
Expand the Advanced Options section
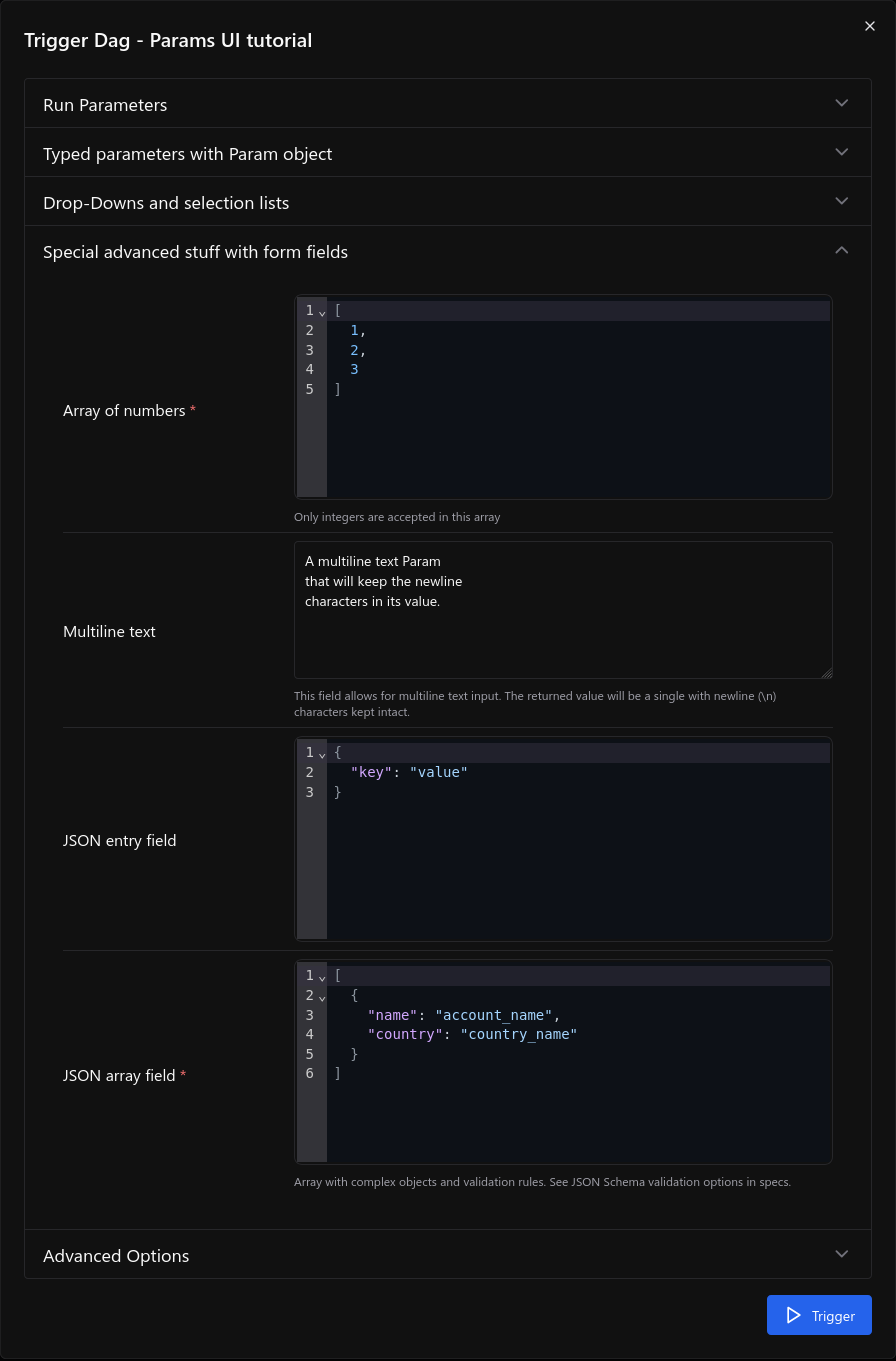coord(447,1255)
